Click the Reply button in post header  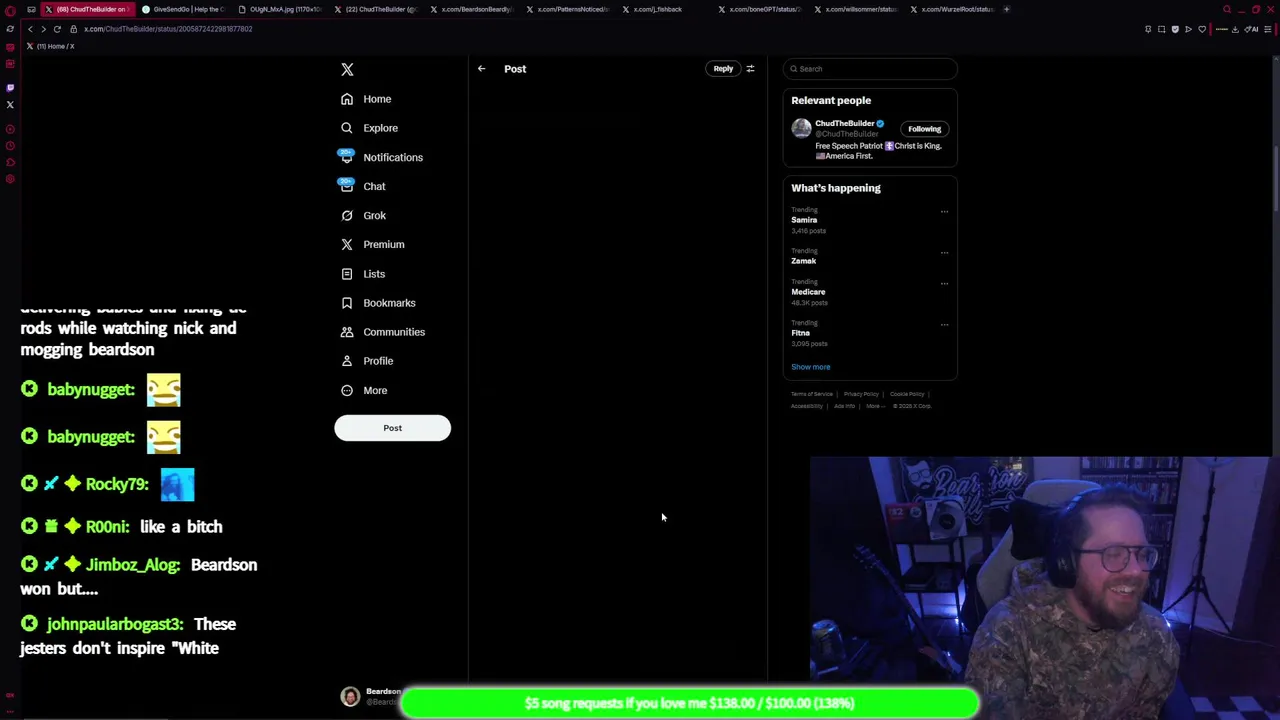723,69
